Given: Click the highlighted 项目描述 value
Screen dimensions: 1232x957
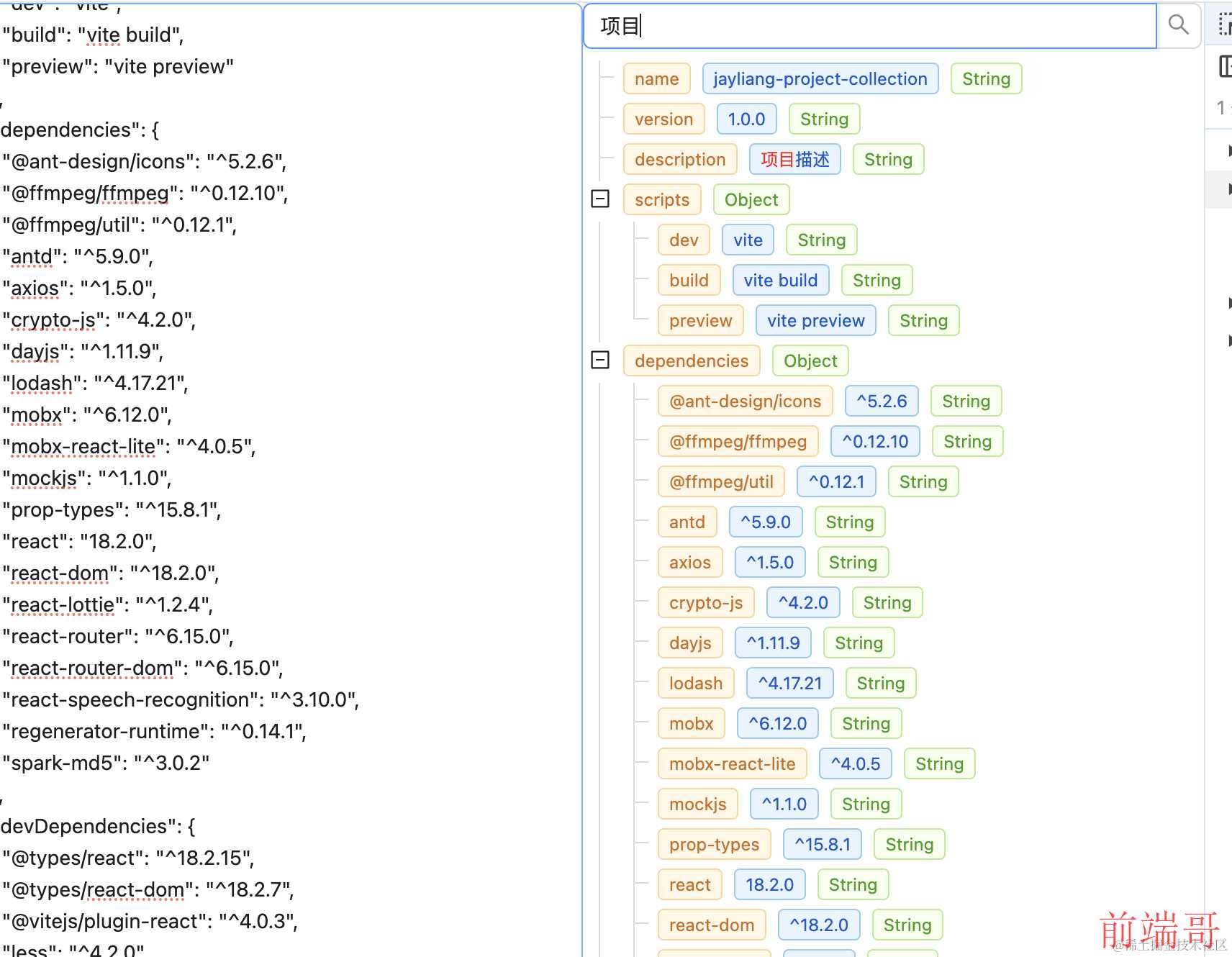Looking at the screenshot, I should (795, 159).
